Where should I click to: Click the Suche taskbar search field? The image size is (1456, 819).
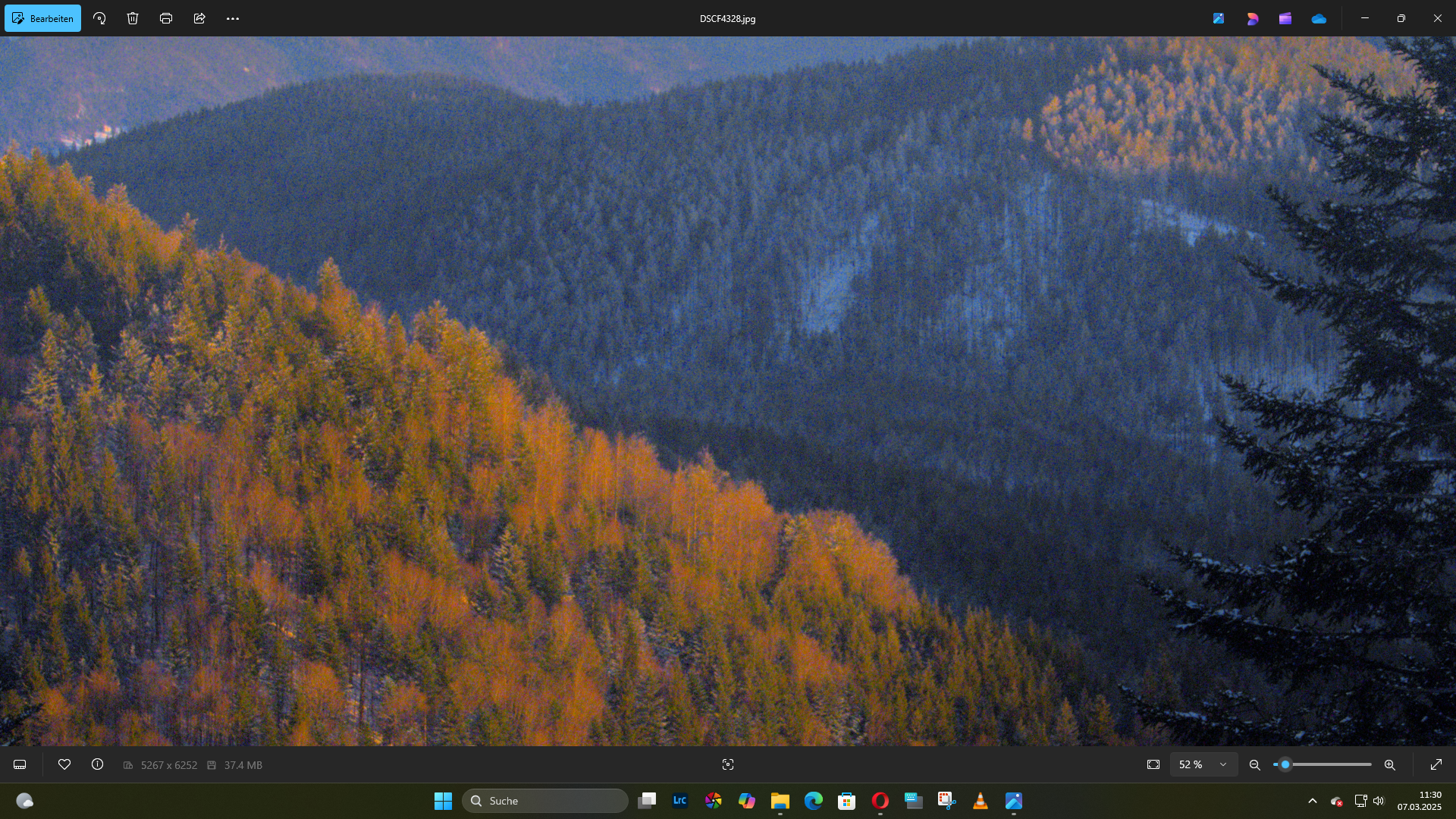(545, 801)
